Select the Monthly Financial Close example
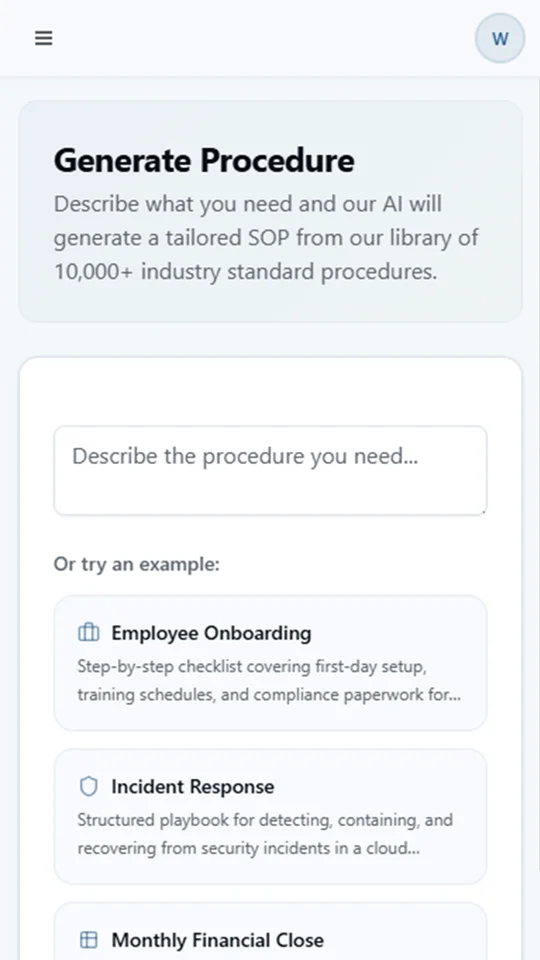540x960 pixels. coord(270,932)
